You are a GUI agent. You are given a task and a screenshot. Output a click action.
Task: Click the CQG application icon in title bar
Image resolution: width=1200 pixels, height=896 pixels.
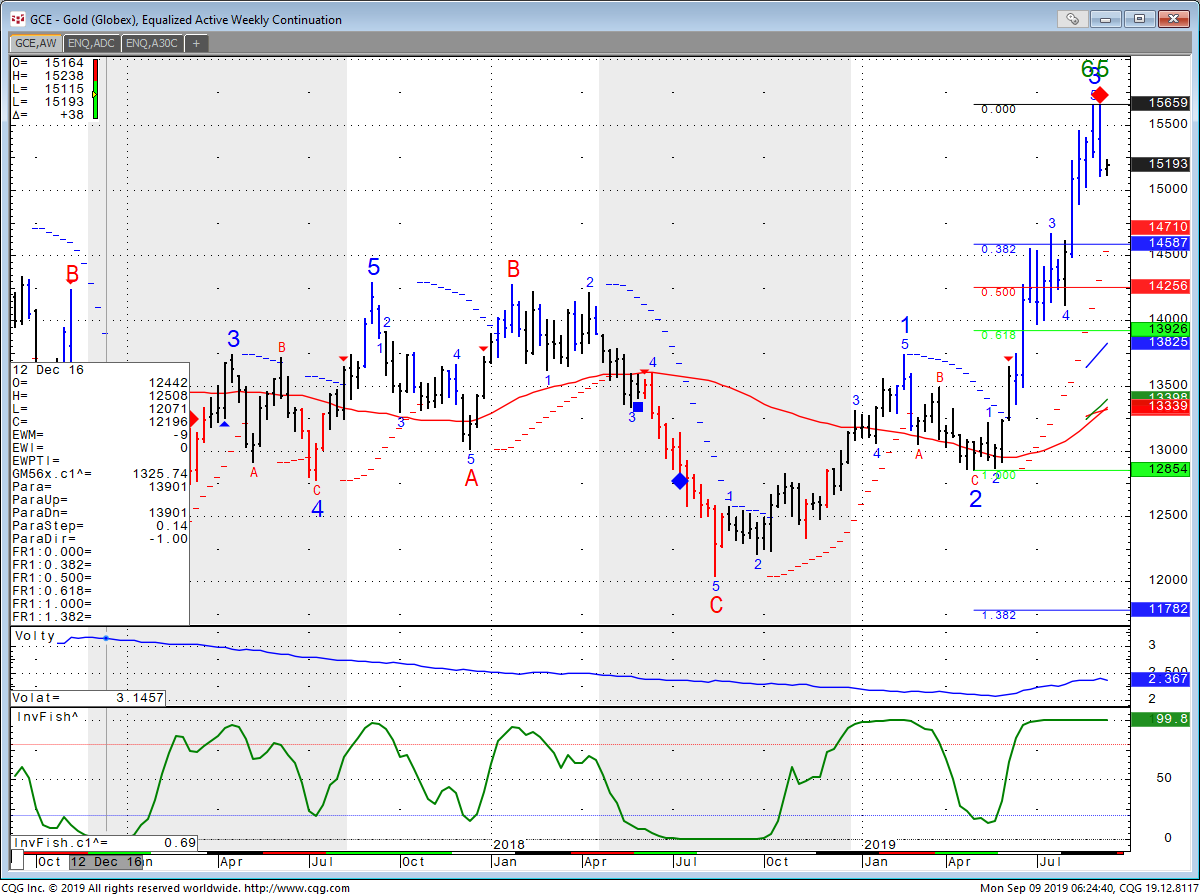(x=17, y=19)
